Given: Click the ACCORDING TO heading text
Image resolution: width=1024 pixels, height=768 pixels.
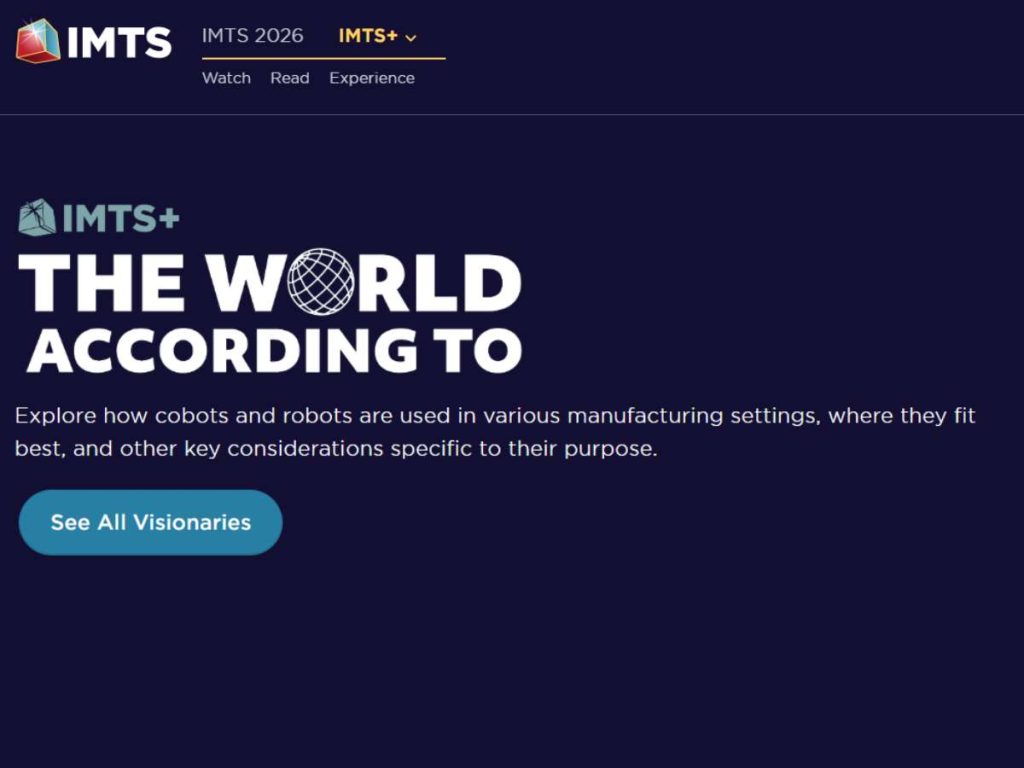Looking at the screenshot, I should (x=274, y=351).
